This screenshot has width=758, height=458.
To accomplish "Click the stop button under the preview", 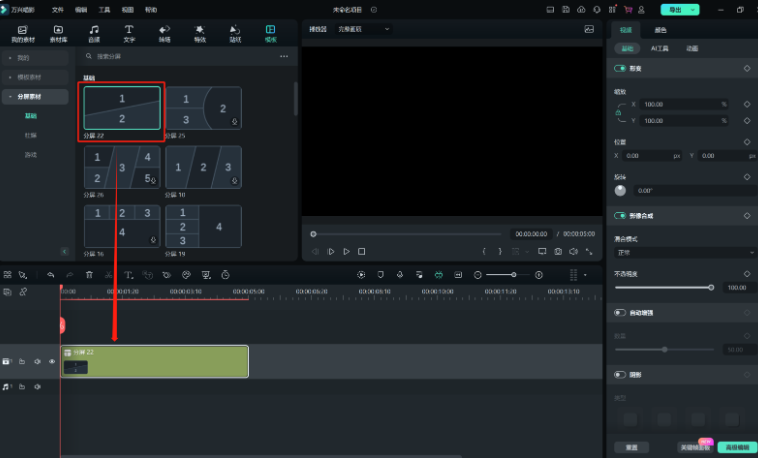I will point(362,251).
